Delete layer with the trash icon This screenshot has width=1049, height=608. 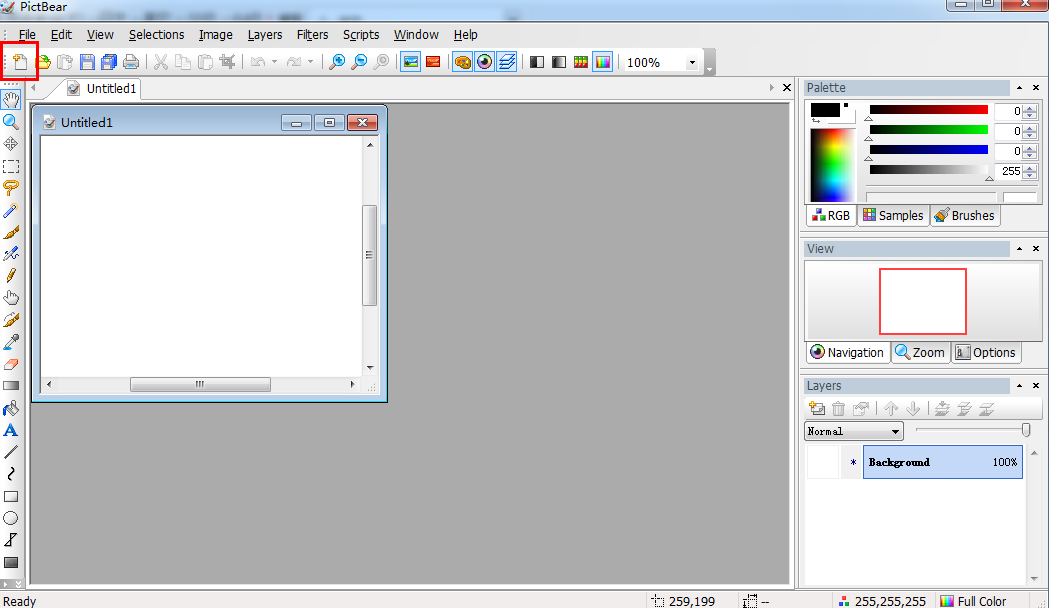coord(839,408)
